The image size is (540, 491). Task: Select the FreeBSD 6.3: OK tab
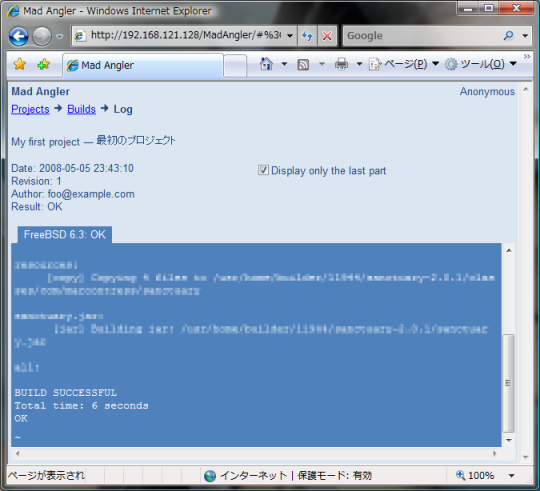pyautogui.click(x=65, y=234)
